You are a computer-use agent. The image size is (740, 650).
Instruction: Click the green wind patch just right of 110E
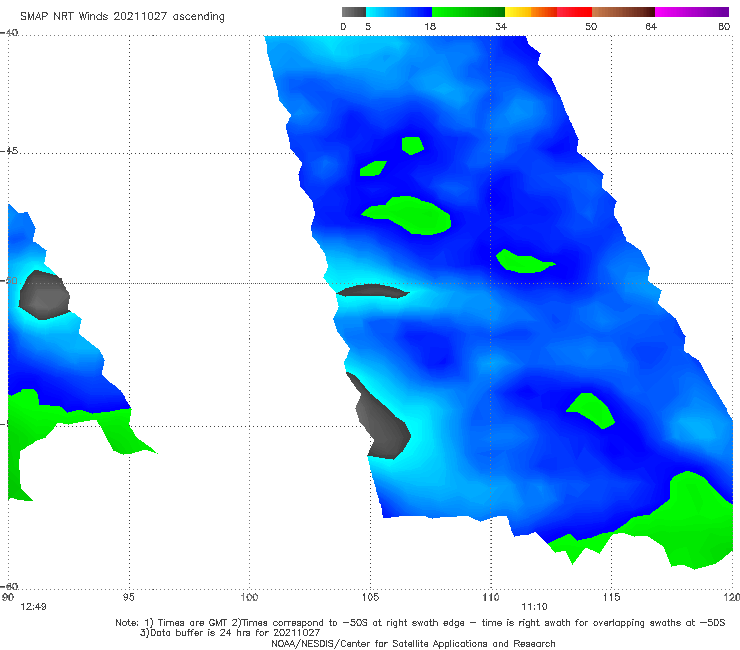524,261
